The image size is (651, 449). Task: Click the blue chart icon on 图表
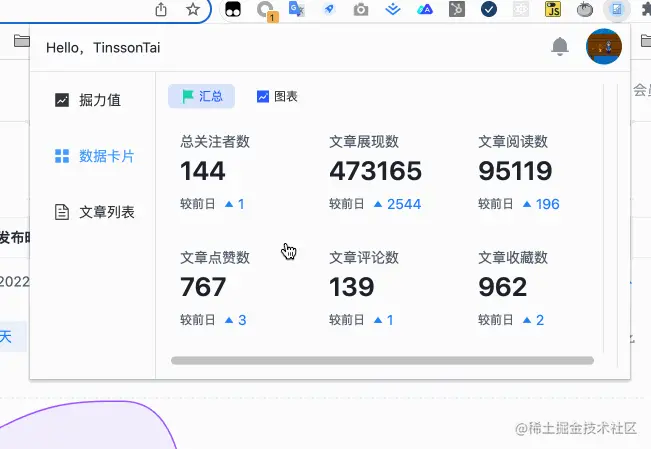pyautogui.click(x=263, y=96)
